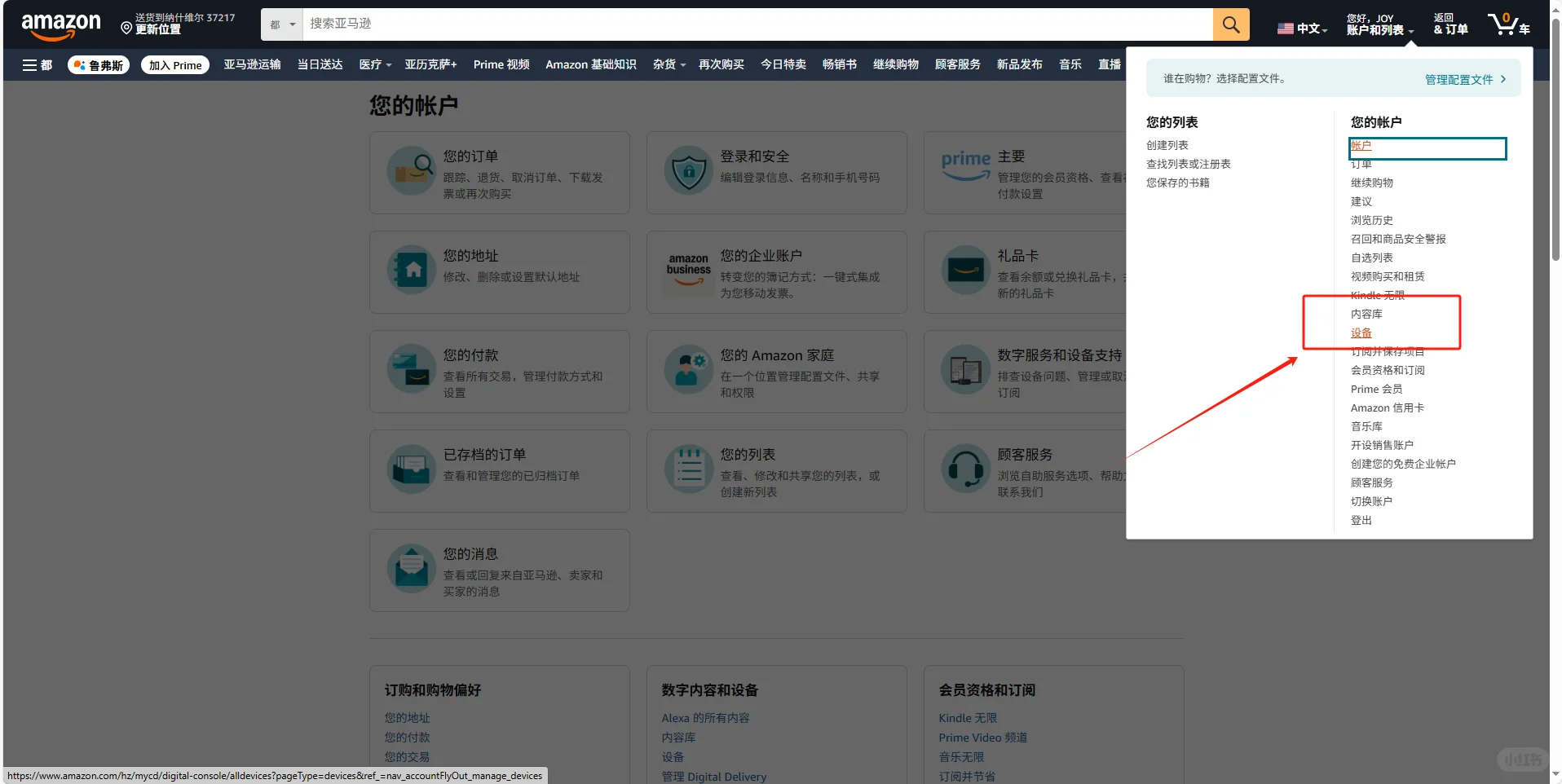The image size is (1562, 784).
Task: Click the 数字服务和设备支持 devices icon
Action: click(x=966, y=370)
